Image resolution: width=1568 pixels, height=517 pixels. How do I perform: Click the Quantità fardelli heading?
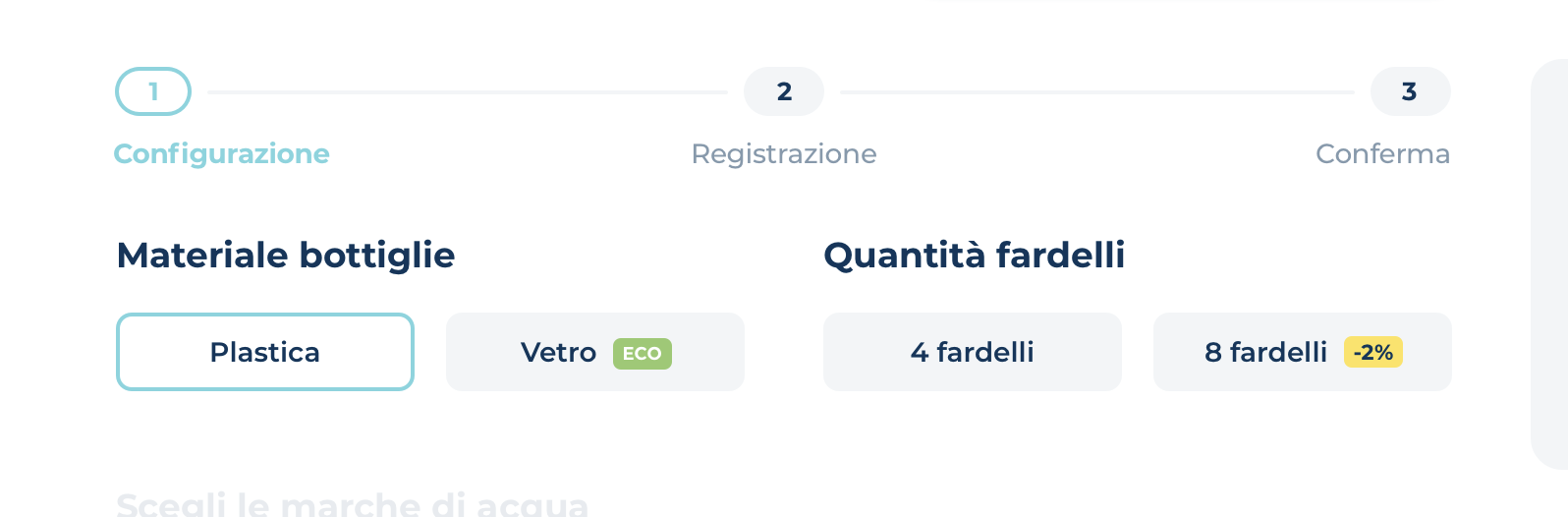[x=974, y=256]
